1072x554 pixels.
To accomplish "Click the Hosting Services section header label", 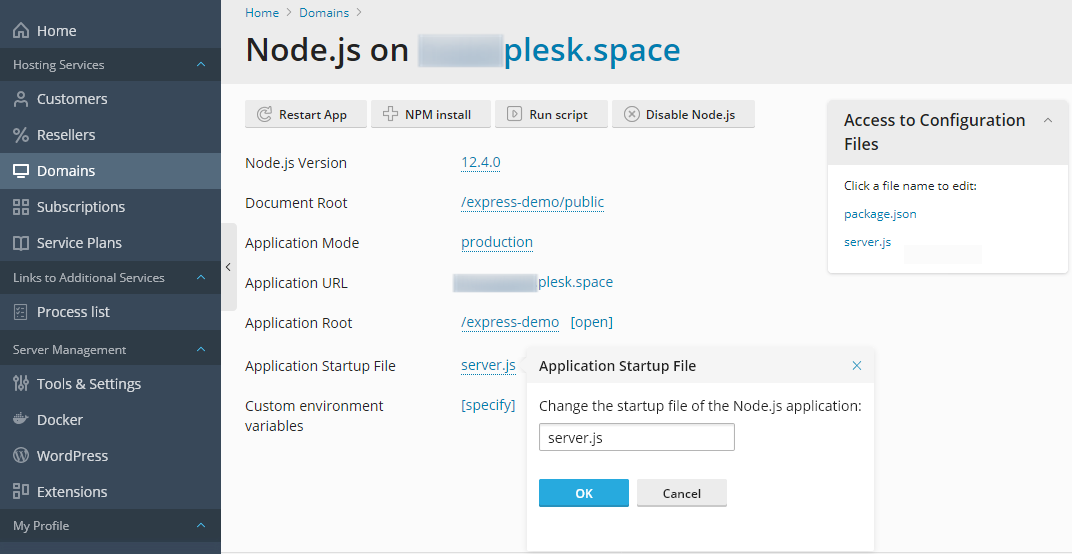I will (x=59, y=65).
